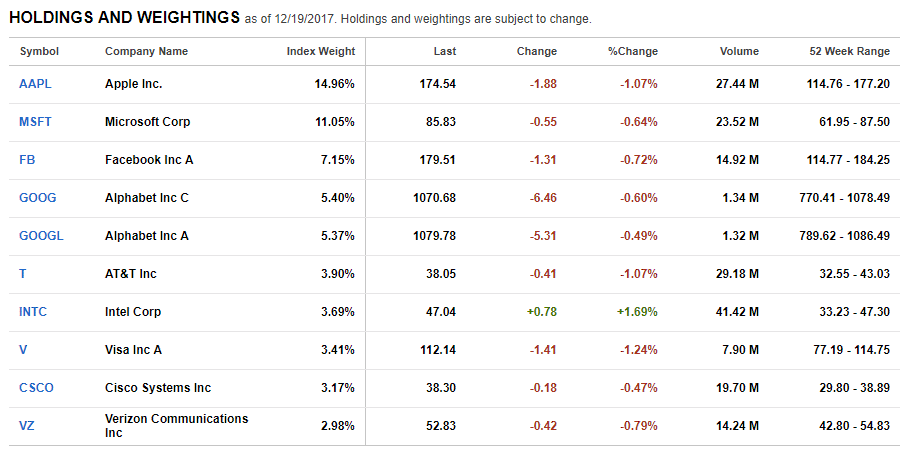Select the VZ symbol link
909x452 pixels.
pos(27,426)
